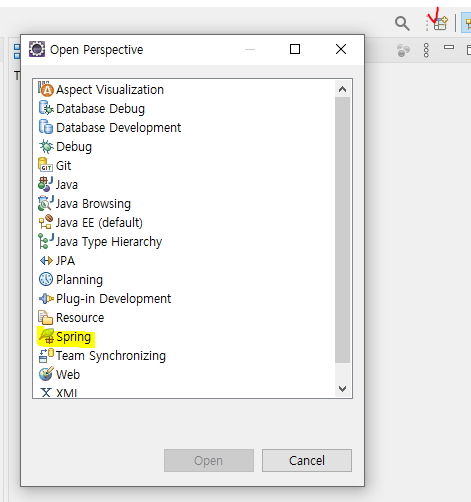Minimize the background view panel
The image size is (471, 502).
coord(449,48)
